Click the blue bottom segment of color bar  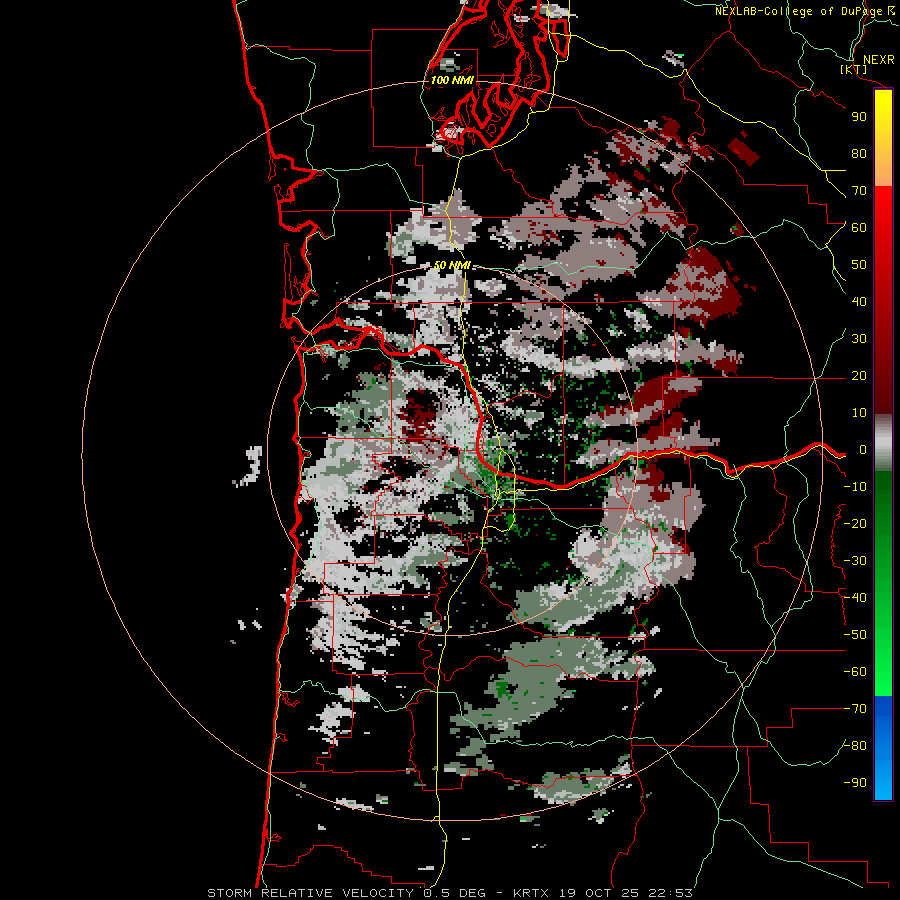pyautogui.click(x=883, y=748)
